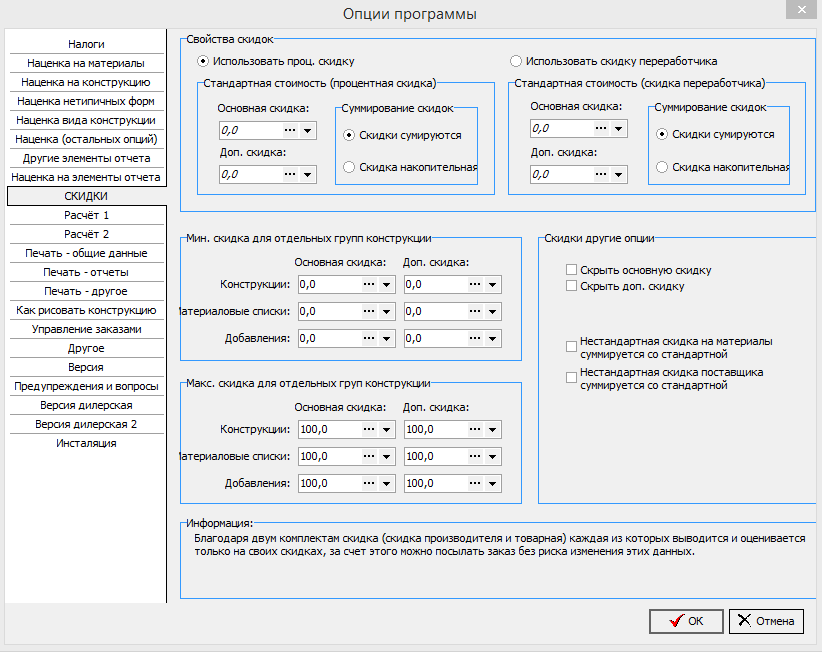Click the ellipsis button for Основная скидка percent discount
This screenshot has width=822, height=652.
pyautogui.click(x=290, y=130)
